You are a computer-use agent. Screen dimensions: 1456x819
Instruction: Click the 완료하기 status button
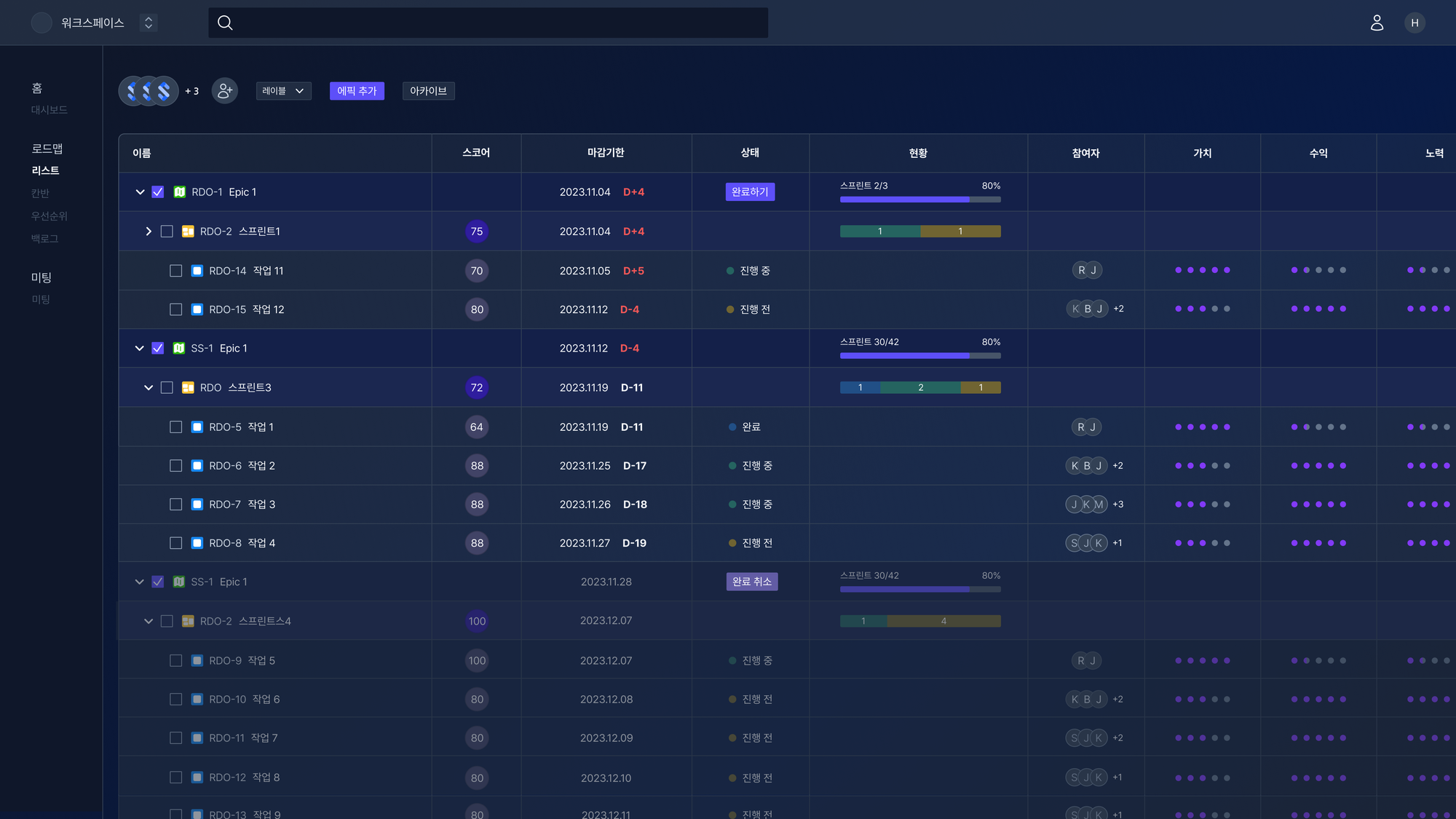pos(750,192)
